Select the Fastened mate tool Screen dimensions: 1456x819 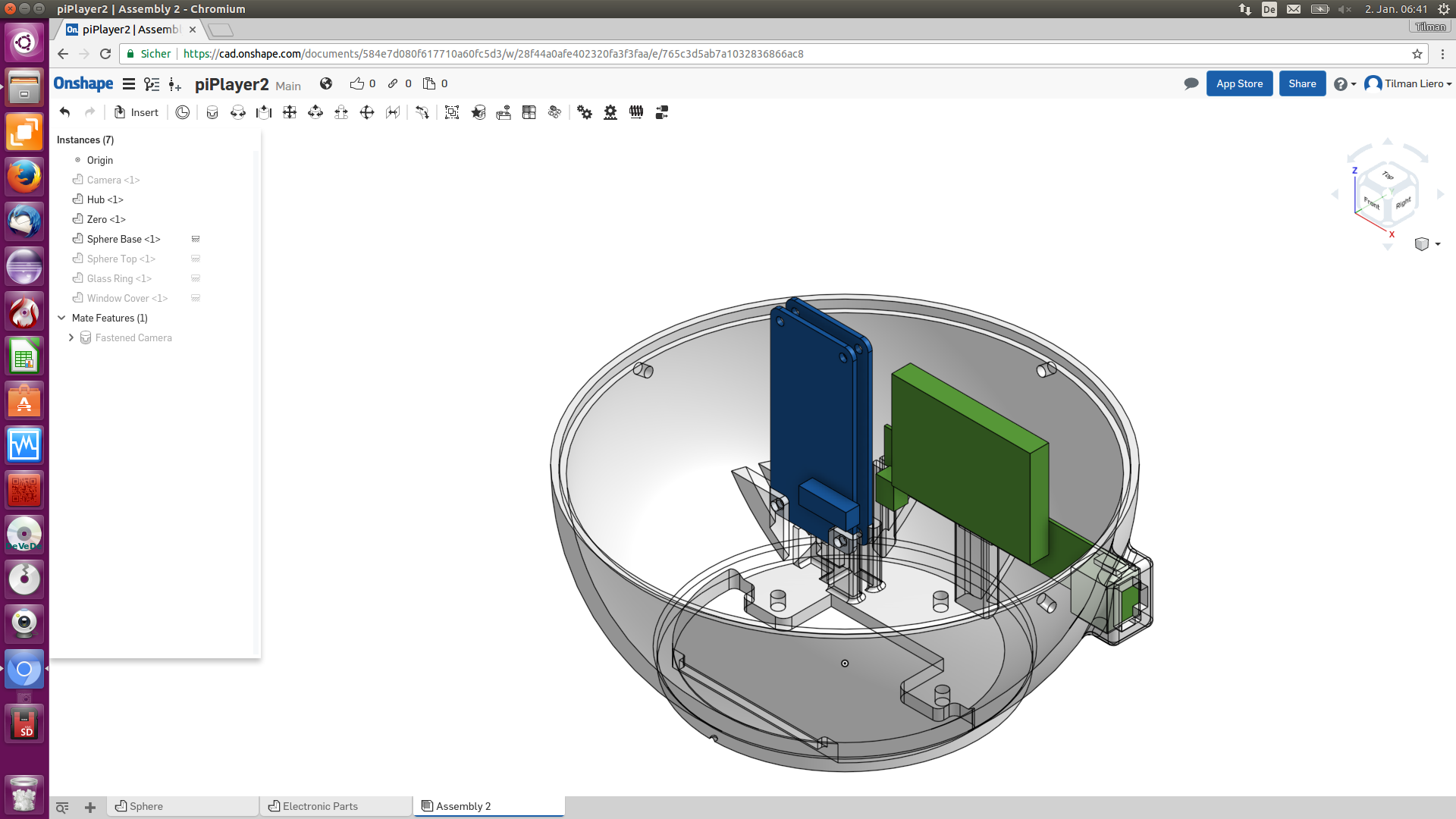(x=212, y=112)
